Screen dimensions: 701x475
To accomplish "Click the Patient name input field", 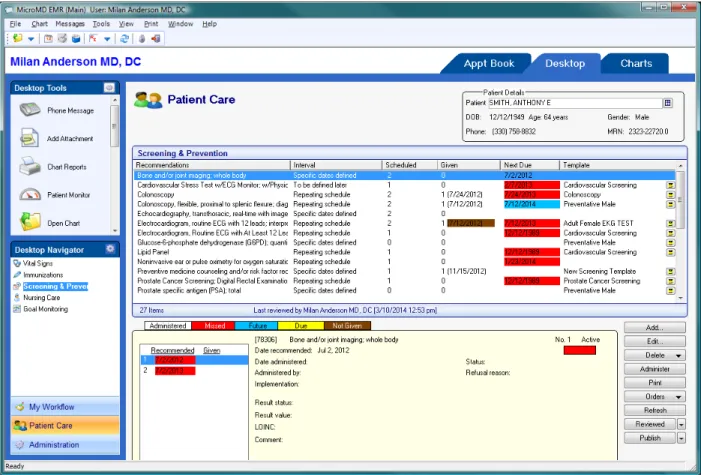I will (575, 103).
